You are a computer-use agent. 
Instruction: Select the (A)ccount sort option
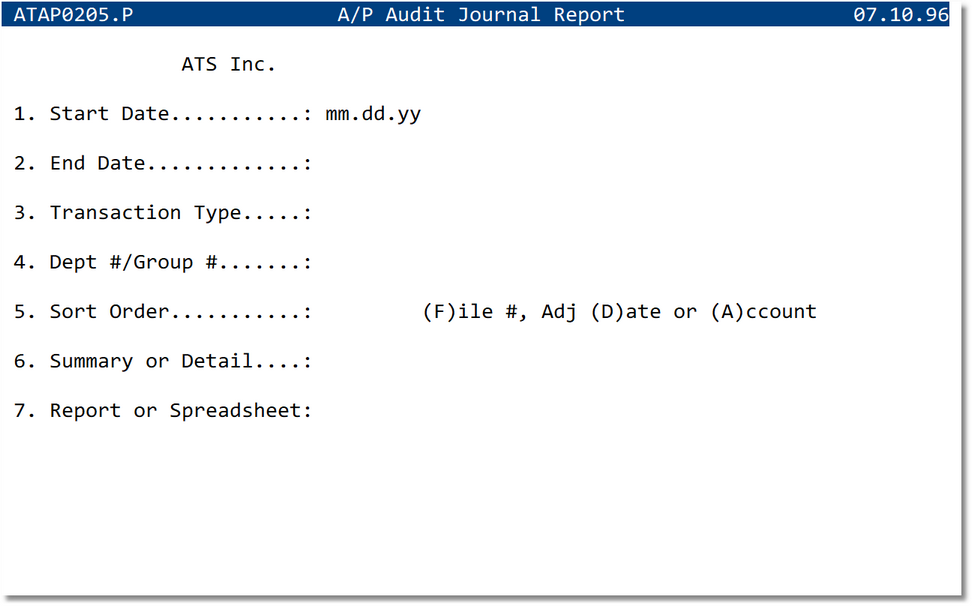tap(763, 311)
